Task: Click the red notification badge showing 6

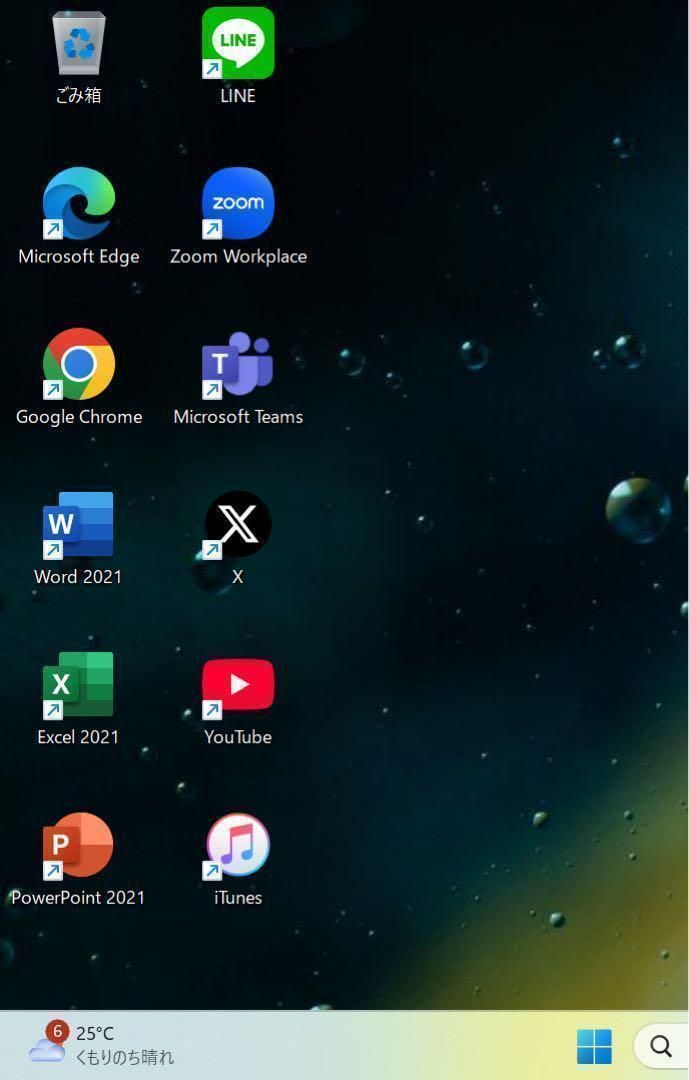Action: click(x=57, y=1031)
